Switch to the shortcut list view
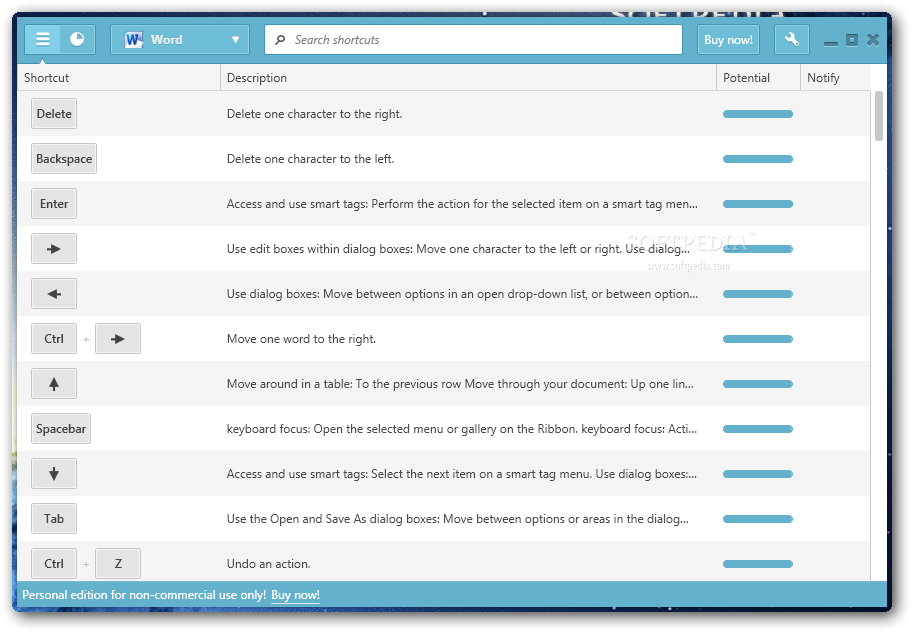 point(42,40)
